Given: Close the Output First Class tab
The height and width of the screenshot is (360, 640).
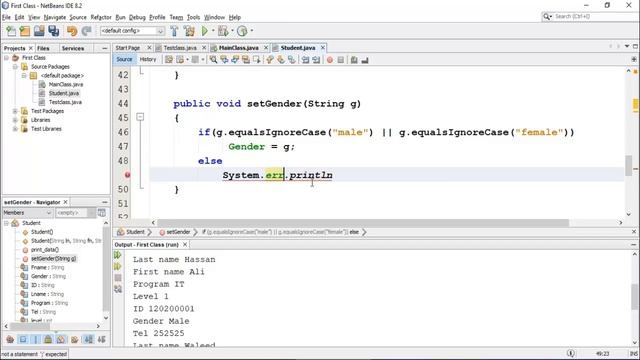Looking at the screenshot, I should tap(185, 244).
